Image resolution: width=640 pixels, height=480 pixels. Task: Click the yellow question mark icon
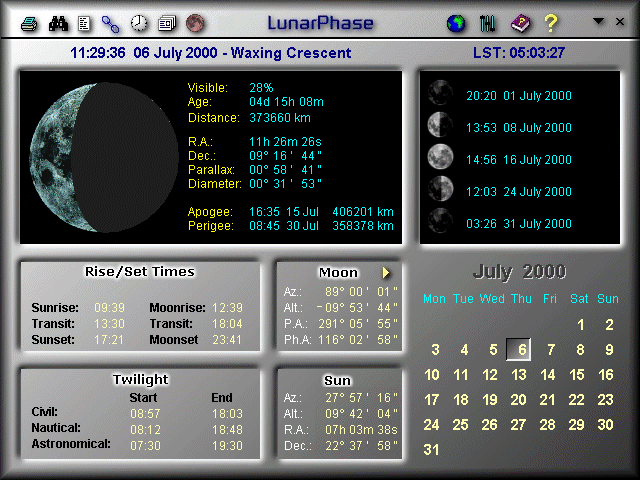tap(551, 23)
